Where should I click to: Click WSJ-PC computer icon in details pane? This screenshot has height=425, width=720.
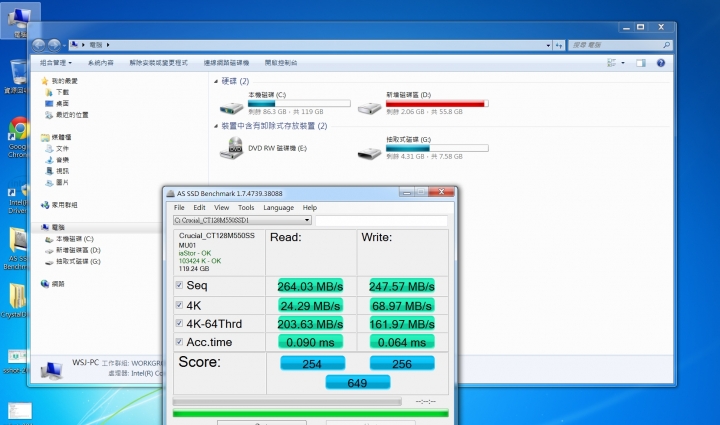tap(52, 370)
